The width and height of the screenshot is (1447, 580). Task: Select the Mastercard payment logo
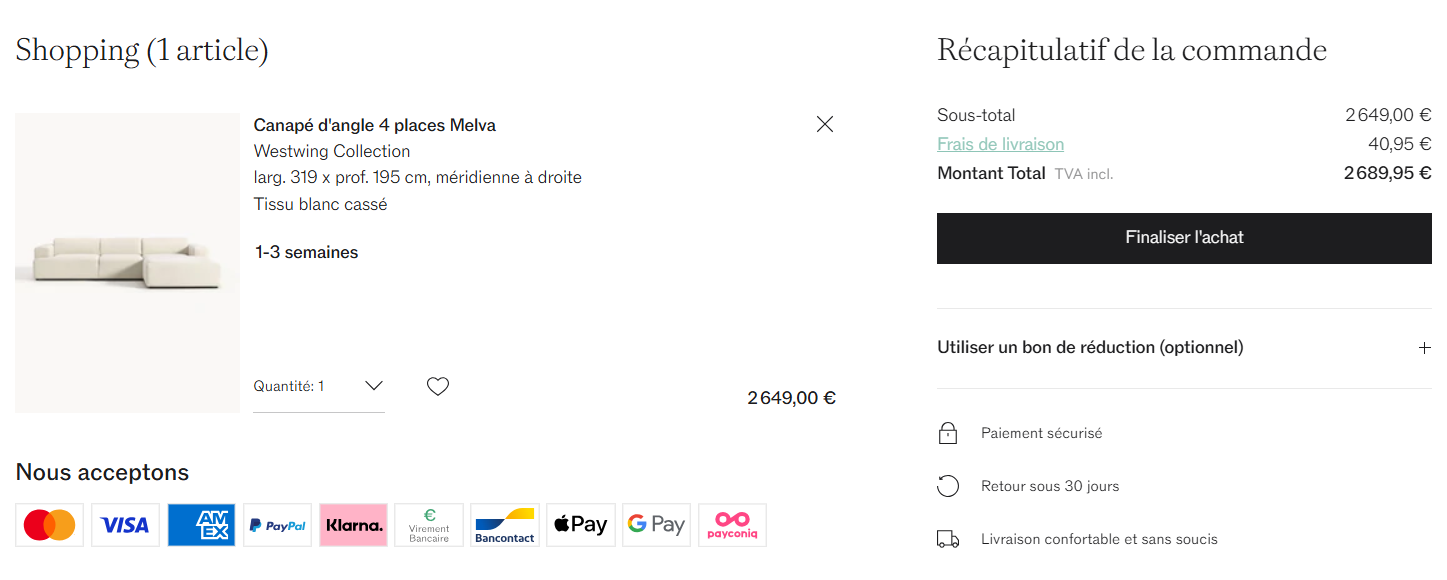point(50,525)
